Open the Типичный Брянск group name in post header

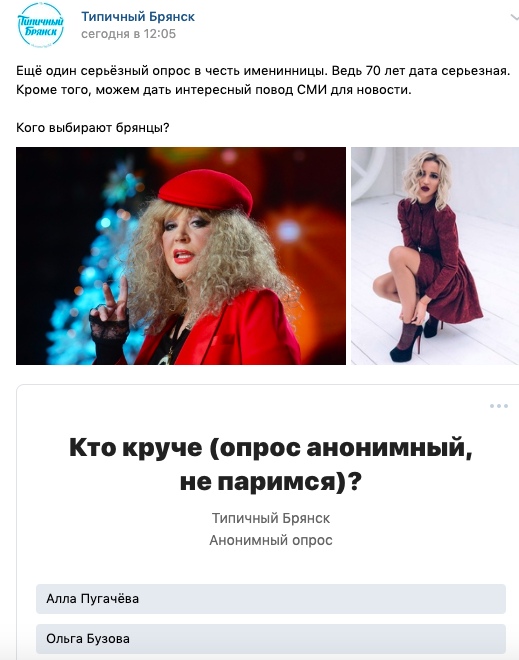(138, 17)
